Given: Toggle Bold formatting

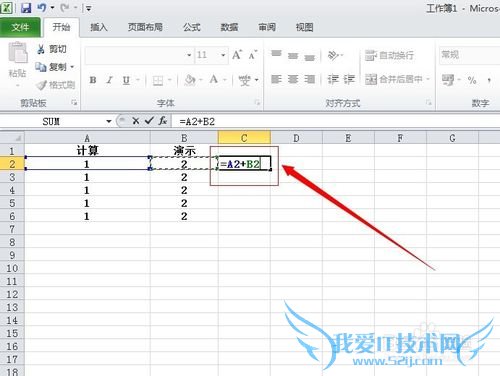Looking at the screenshot, I should coord(93,80).
